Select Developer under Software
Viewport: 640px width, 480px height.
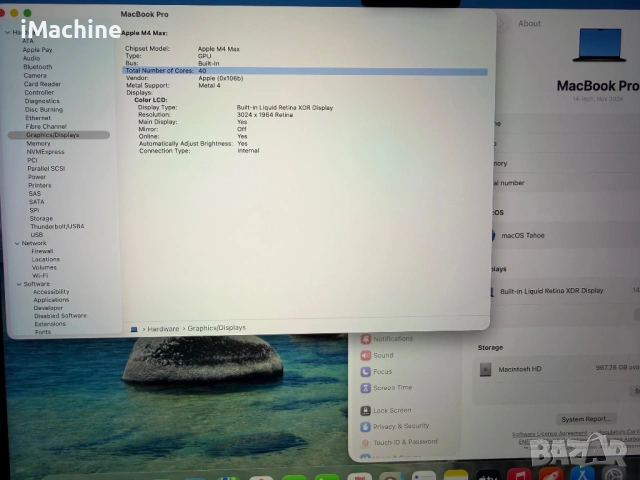(x=48, y=308)
